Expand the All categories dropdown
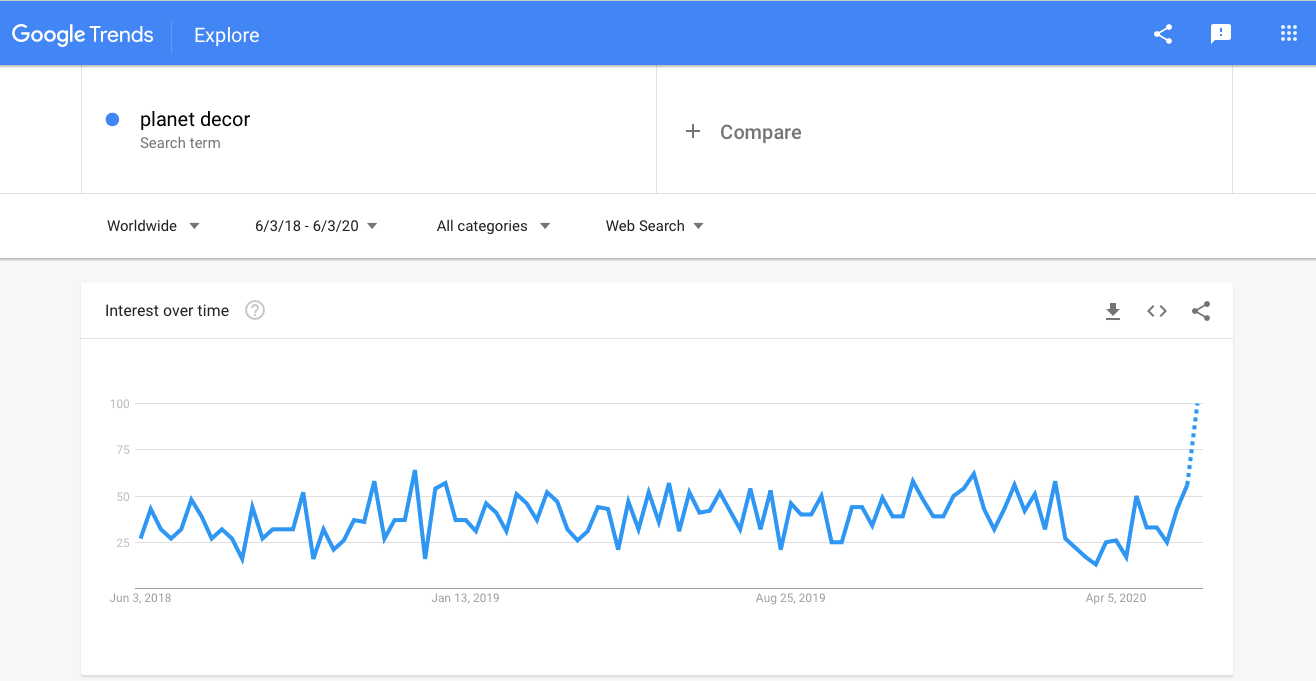Viewport: 1316px width, 681px height. 493,226
